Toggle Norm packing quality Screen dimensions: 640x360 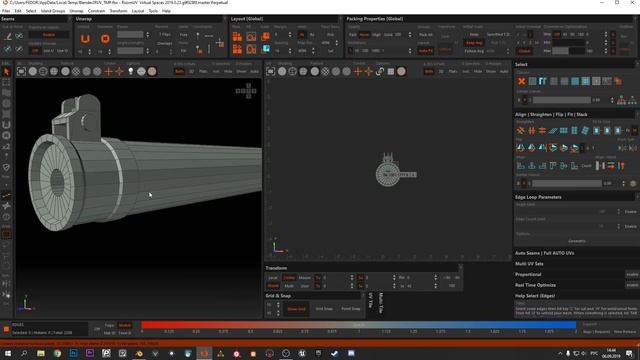[x=364, y=35]
